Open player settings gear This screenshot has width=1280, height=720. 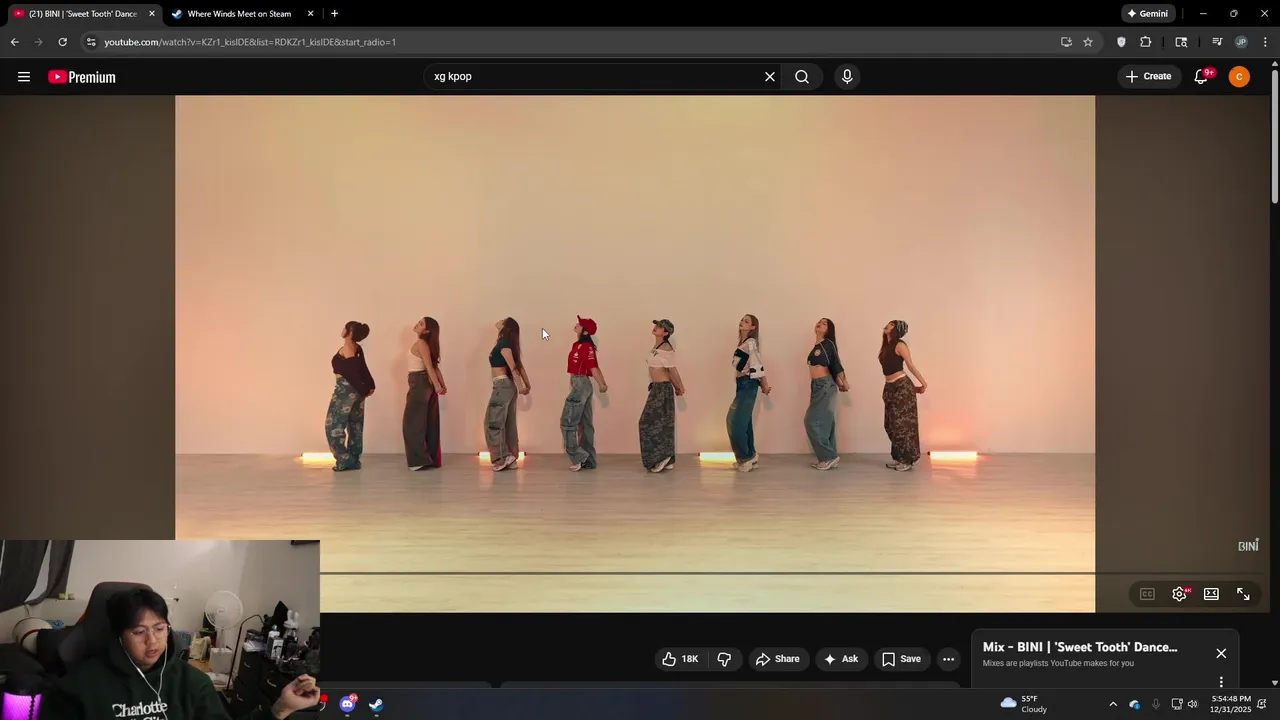coord(1180,594)
